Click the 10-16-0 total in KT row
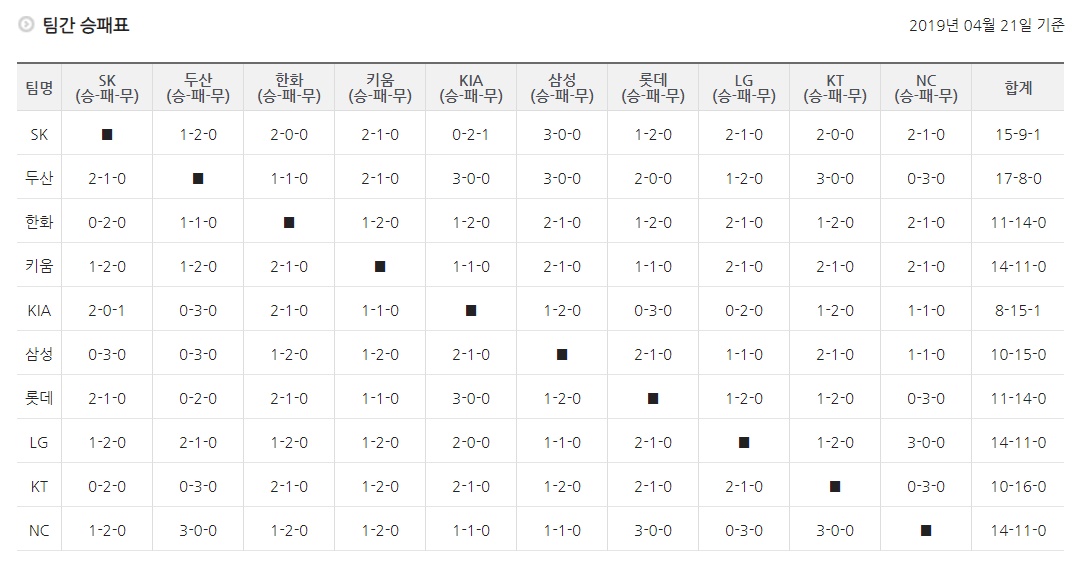Viewport: 1088px width, 565px height. tap(1018, 487)
